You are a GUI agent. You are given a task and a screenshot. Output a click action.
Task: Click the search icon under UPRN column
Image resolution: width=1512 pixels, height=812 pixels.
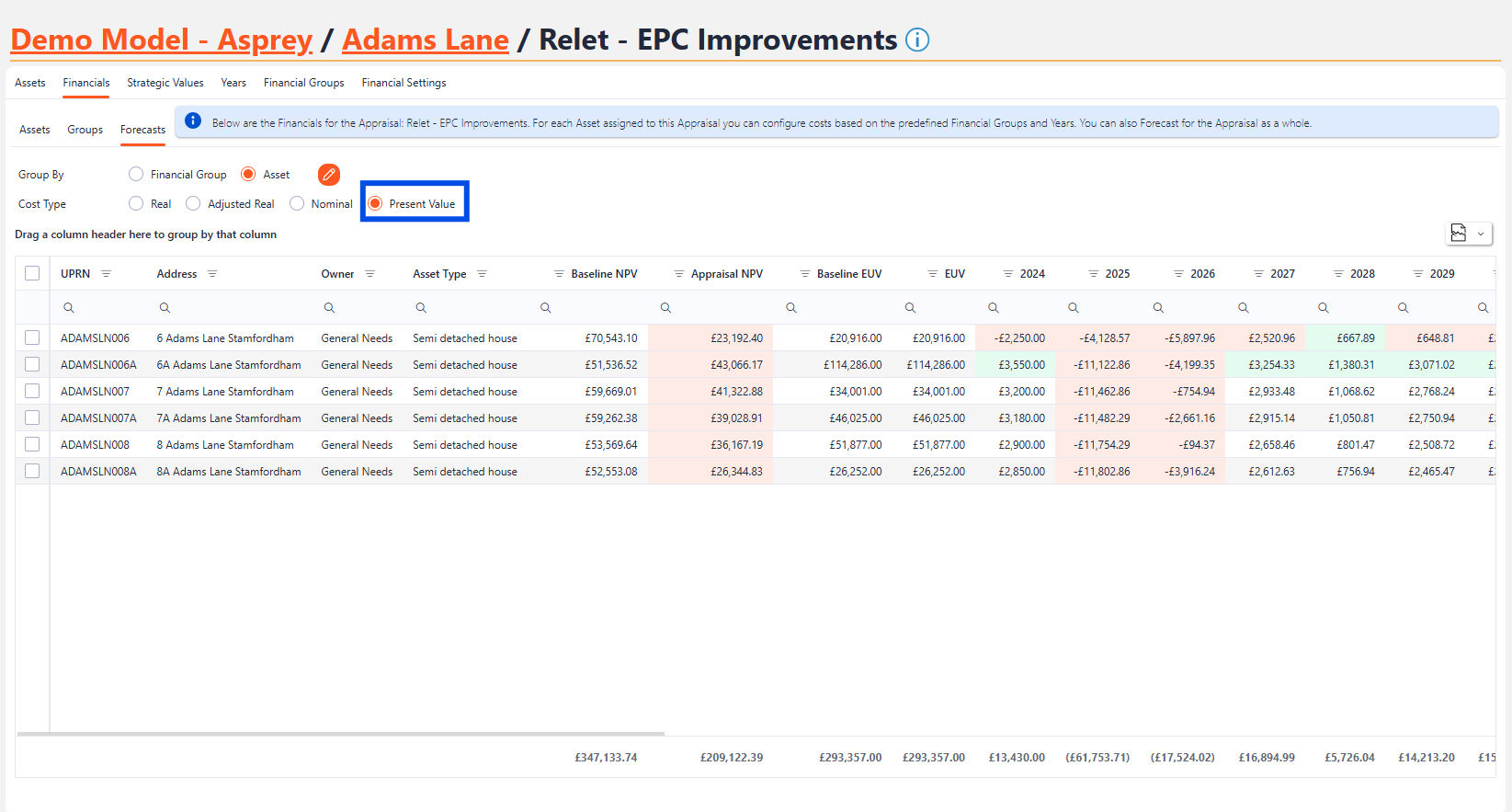tap(69, 308)
